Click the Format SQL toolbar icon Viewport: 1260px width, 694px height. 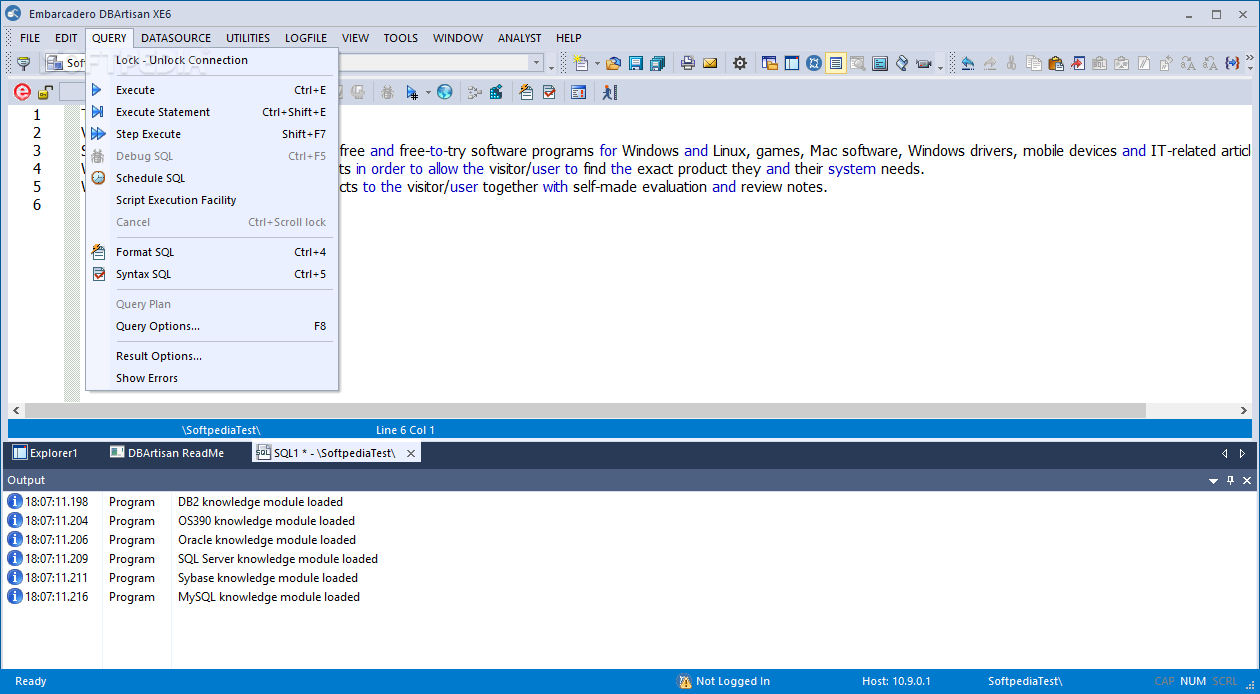coord(527,92)
